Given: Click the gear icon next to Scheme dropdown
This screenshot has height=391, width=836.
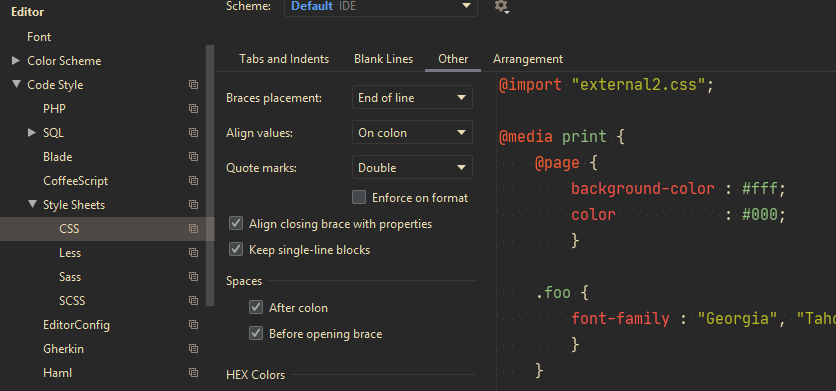Looking at the screenshot, I should tap(501, 6).
